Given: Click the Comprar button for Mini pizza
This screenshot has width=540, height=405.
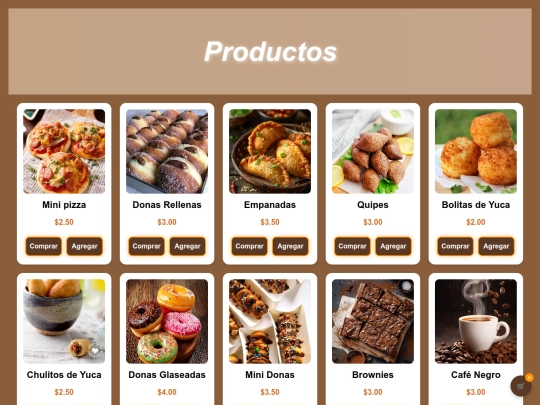Looking at the screenshot, I should coord(43,246).
